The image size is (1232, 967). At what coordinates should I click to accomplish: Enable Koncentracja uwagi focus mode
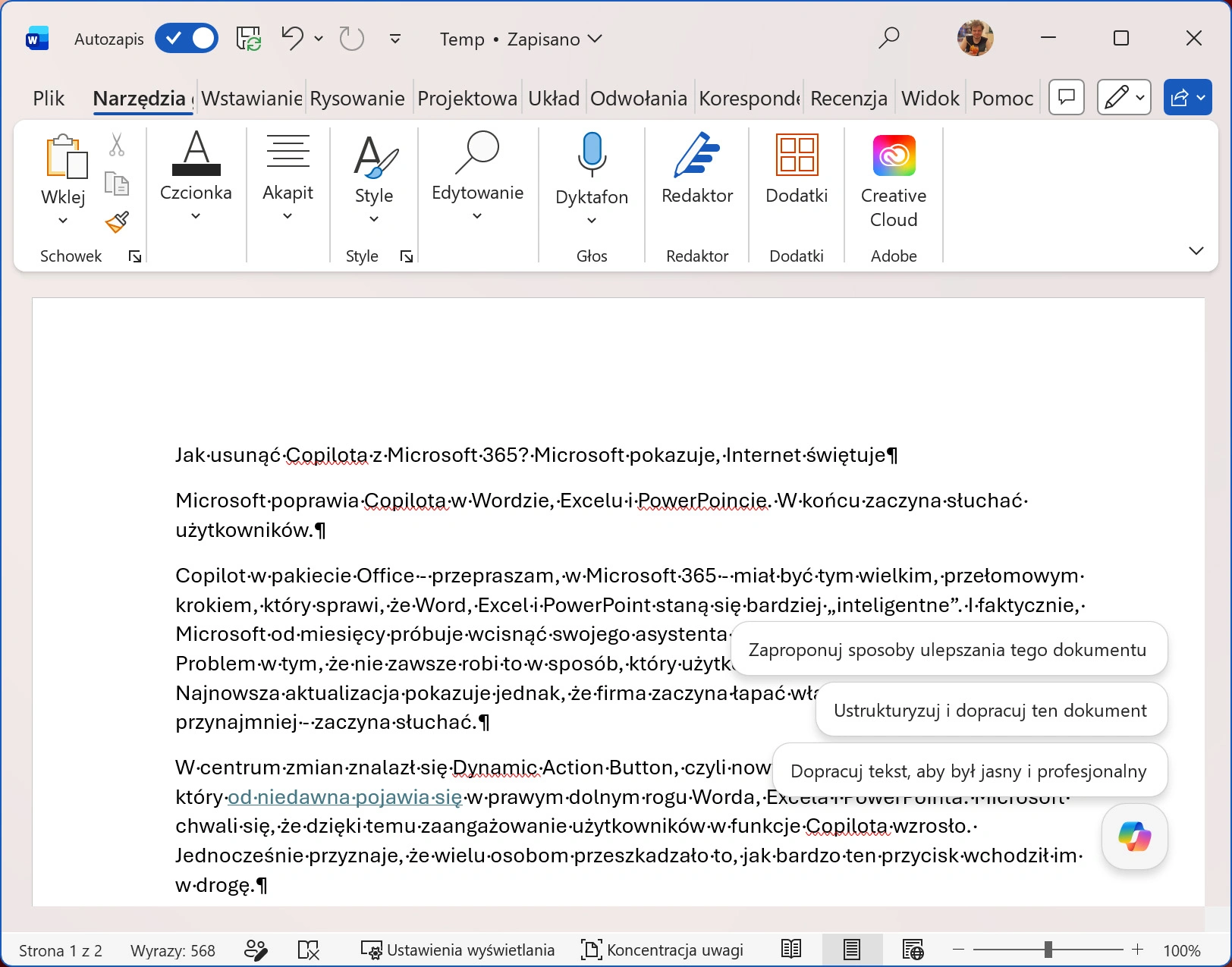coord(662,950)
